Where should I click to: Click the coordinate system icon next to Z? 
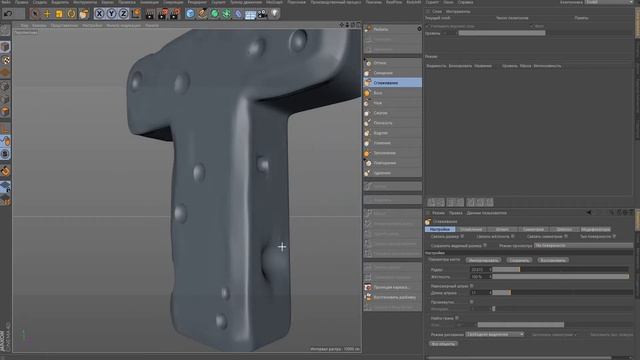[x=136, y=14]
